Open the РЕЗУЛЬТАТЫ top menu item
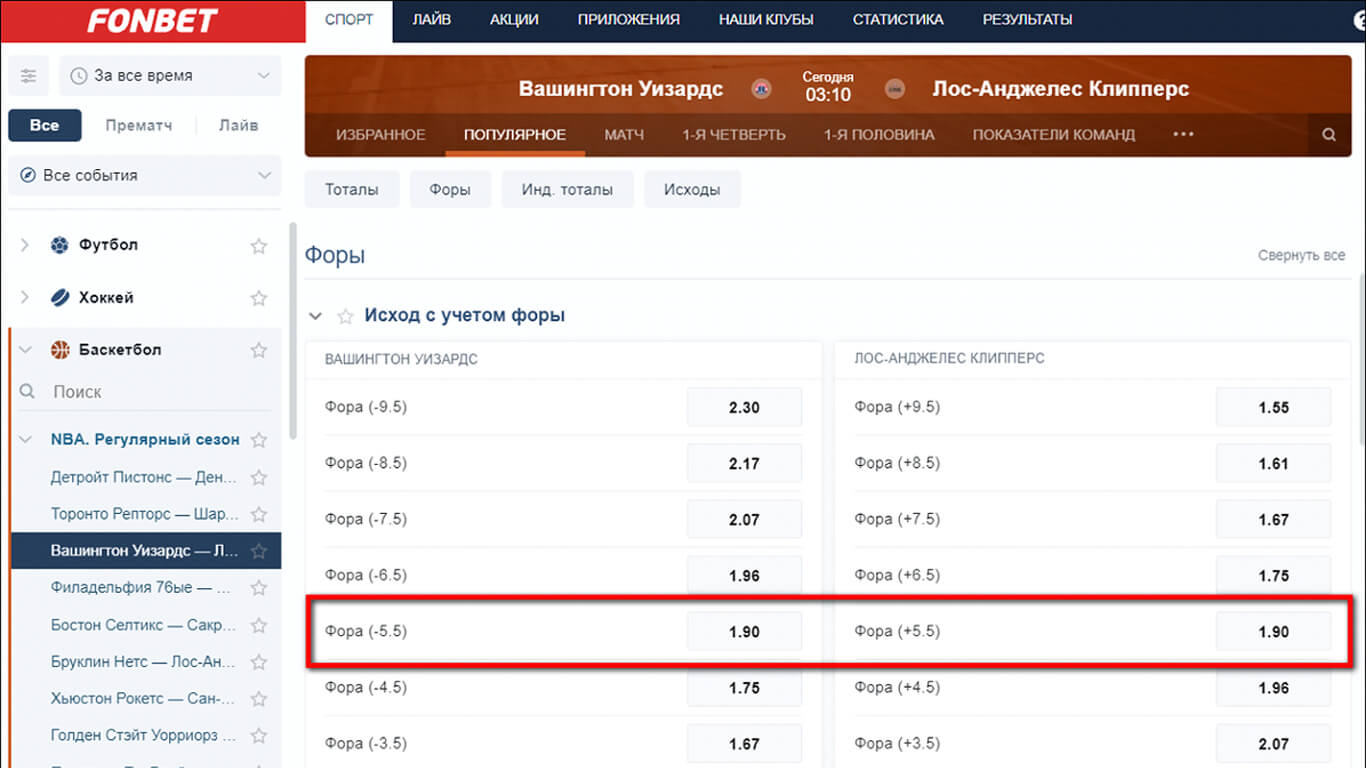 1027,20
